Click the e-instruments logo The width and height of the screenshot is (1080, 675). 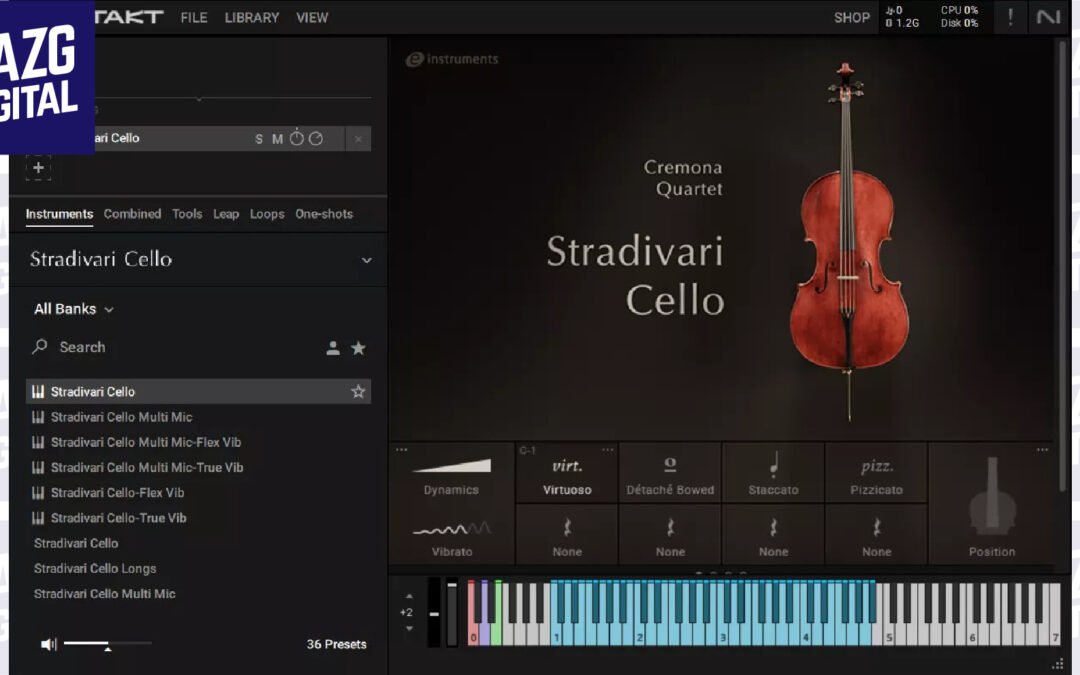[x=452, y=59]
